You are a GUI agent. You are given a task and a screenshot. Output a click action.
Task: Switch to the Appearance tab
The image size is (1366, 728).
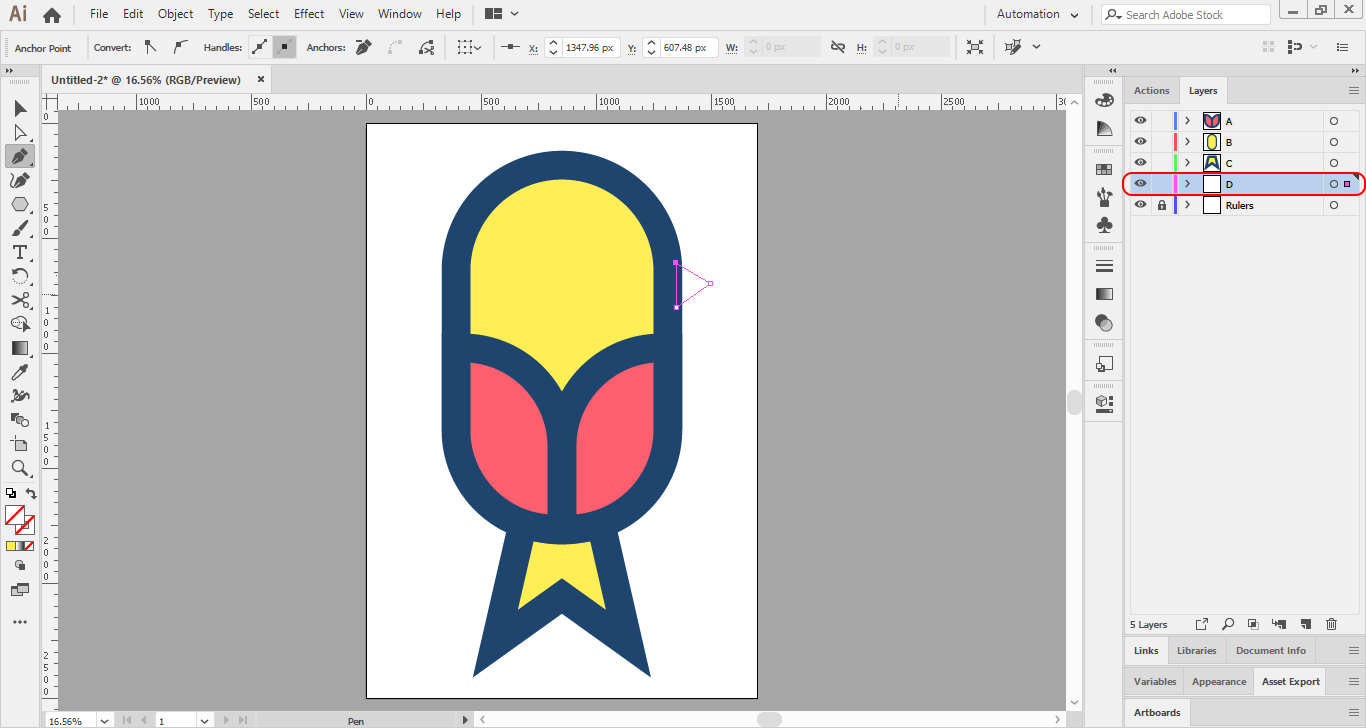[1219, 681]
